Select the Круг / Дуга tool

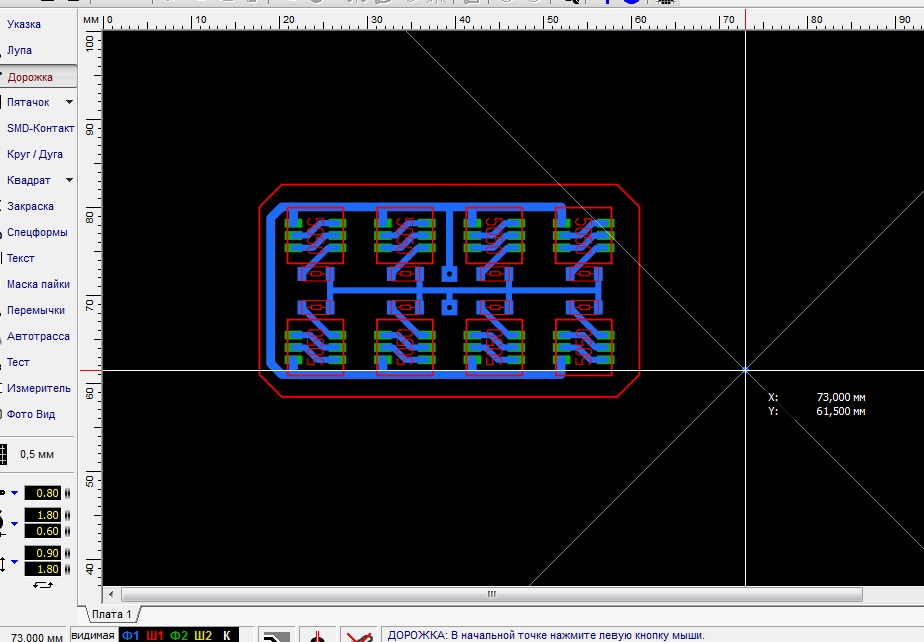[x=35, y=154]
